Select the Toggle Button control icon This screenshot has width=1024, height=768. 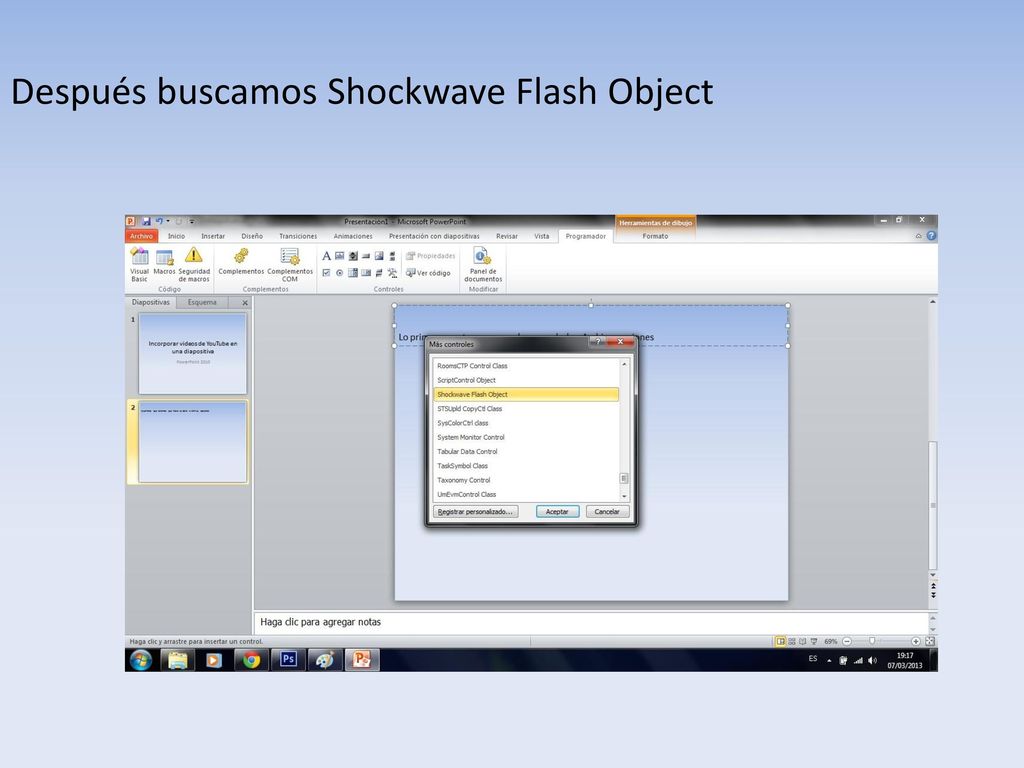click(379, 273)
